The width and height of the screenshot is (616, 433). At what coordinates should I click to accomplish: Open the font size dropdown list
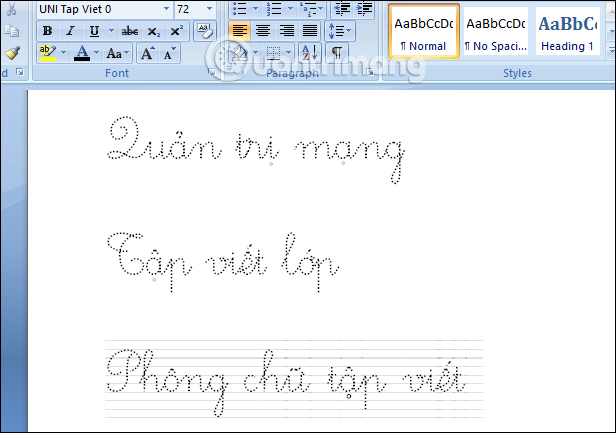pyautogui.click(x=209, y=9)
